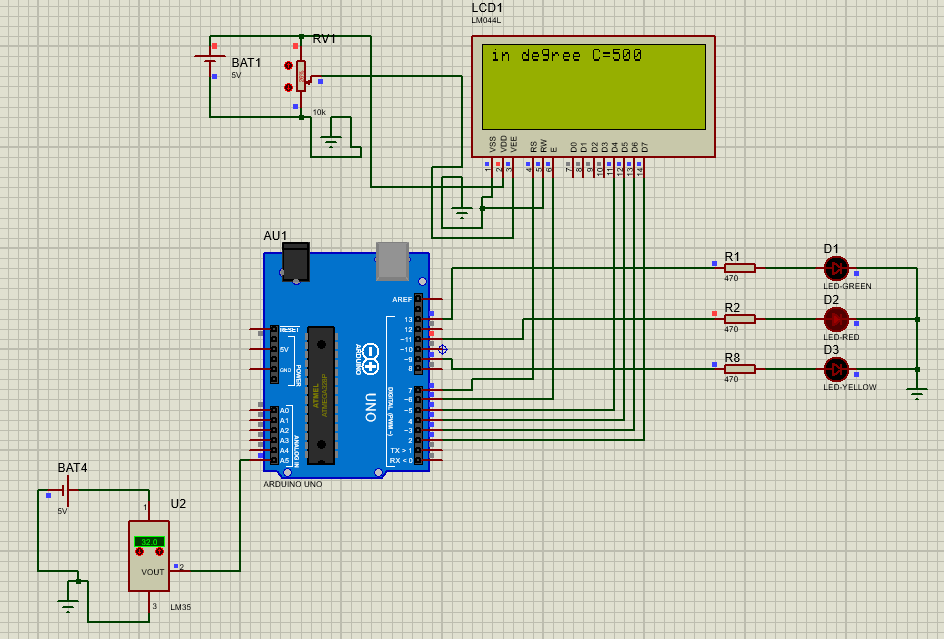This screenshot has height=639, width=944.
Task: Select the BAT1 battery symbol
Action: 210,59
